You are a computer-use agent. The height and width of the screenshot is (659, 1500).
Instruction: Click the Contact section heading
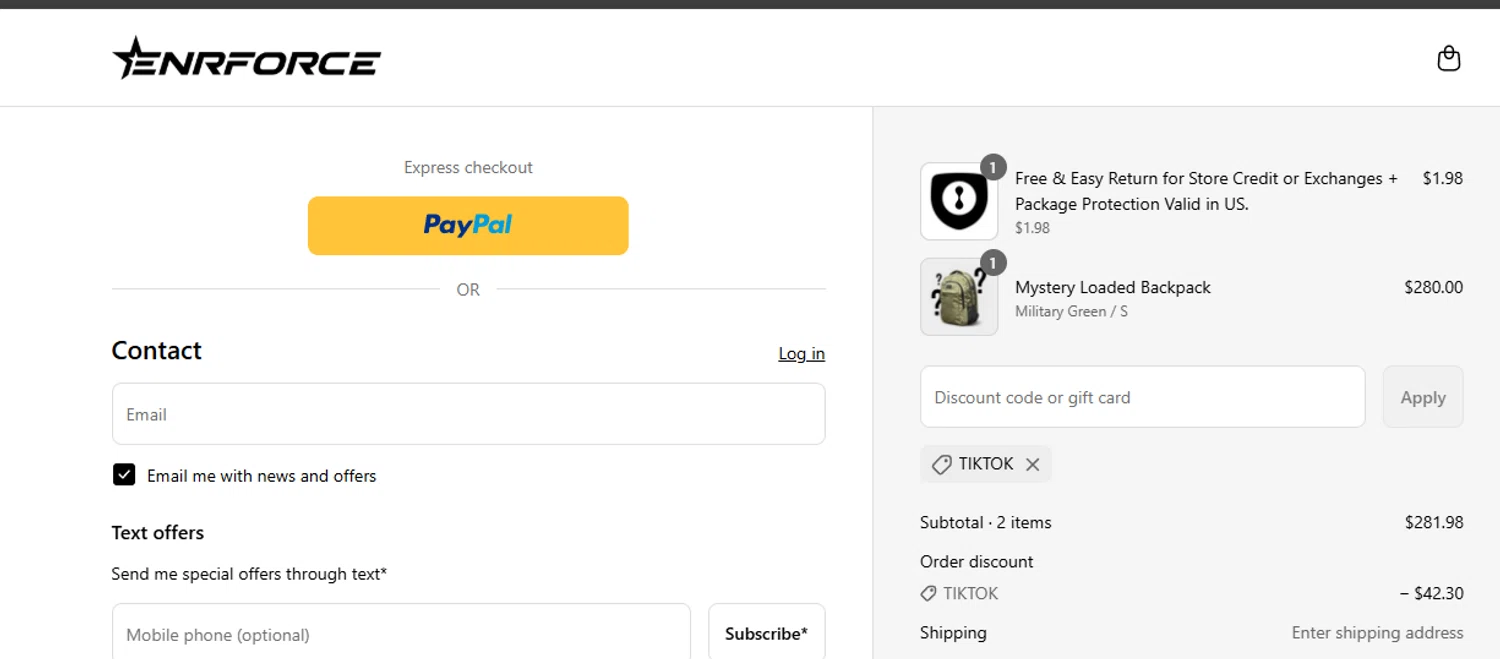pos(157,350)
